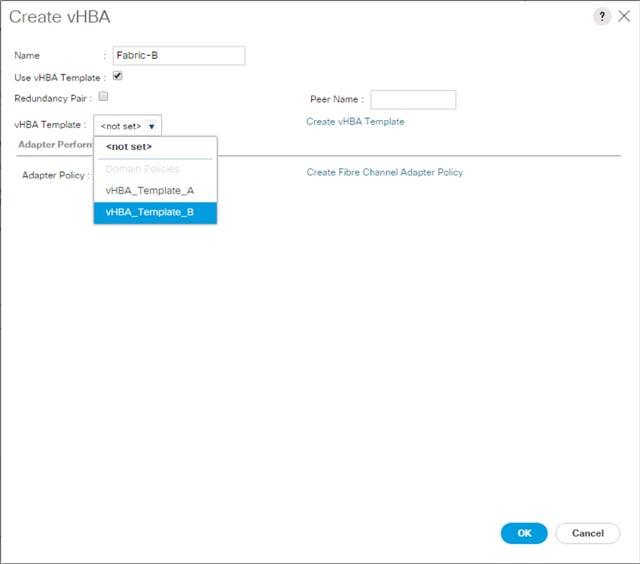Click the Peer Name input field
The height and width of the screenshot is (564, 640).
point(413,100)
